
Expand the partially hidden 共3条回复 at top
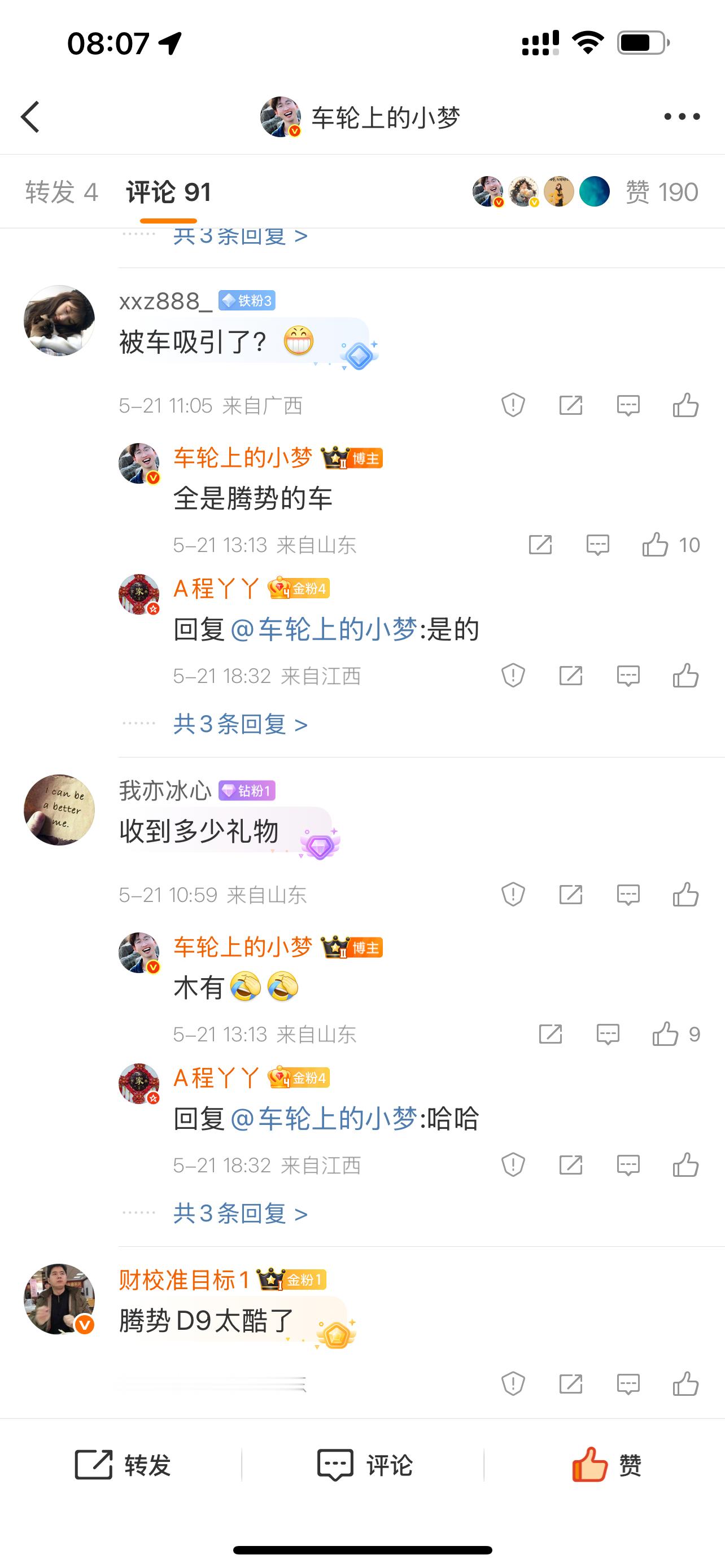pos(241,237)
